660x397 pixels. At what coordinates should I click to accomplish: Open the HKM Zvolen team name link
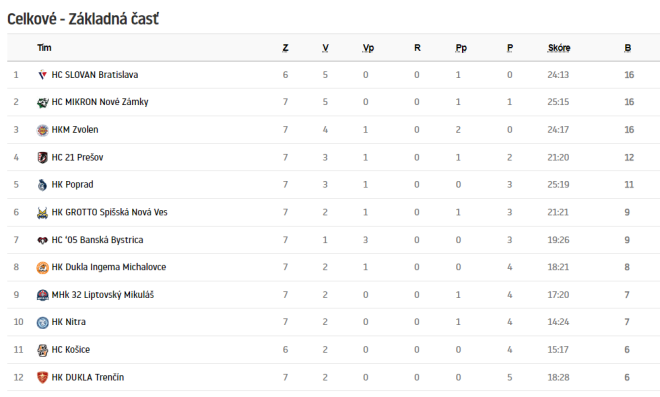click(75, 130)
